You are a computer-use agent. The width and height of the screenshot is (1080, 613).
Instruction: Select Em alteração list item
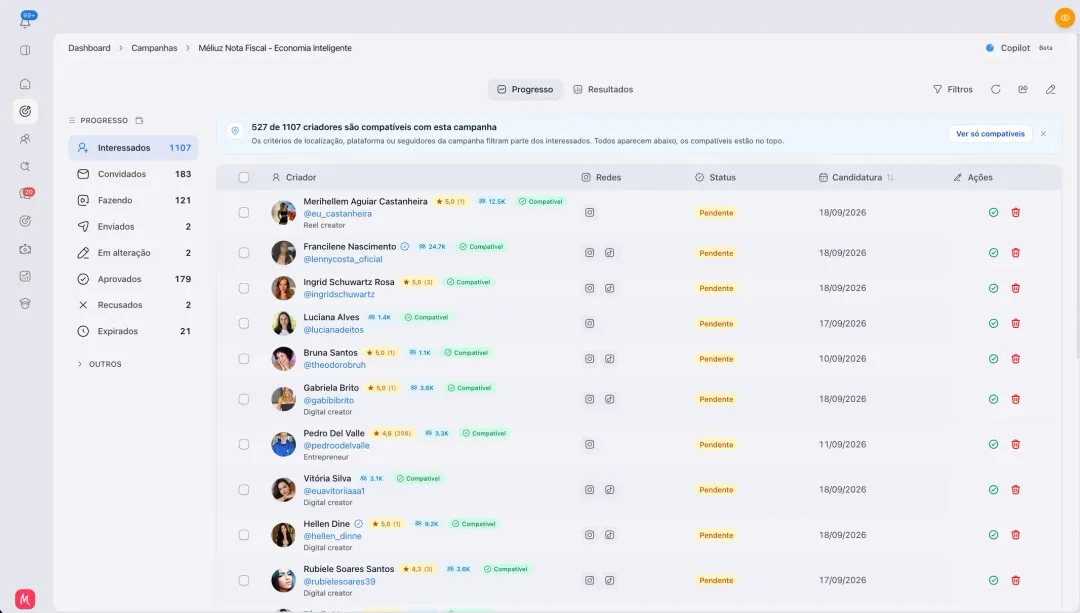tap(133, 253)
